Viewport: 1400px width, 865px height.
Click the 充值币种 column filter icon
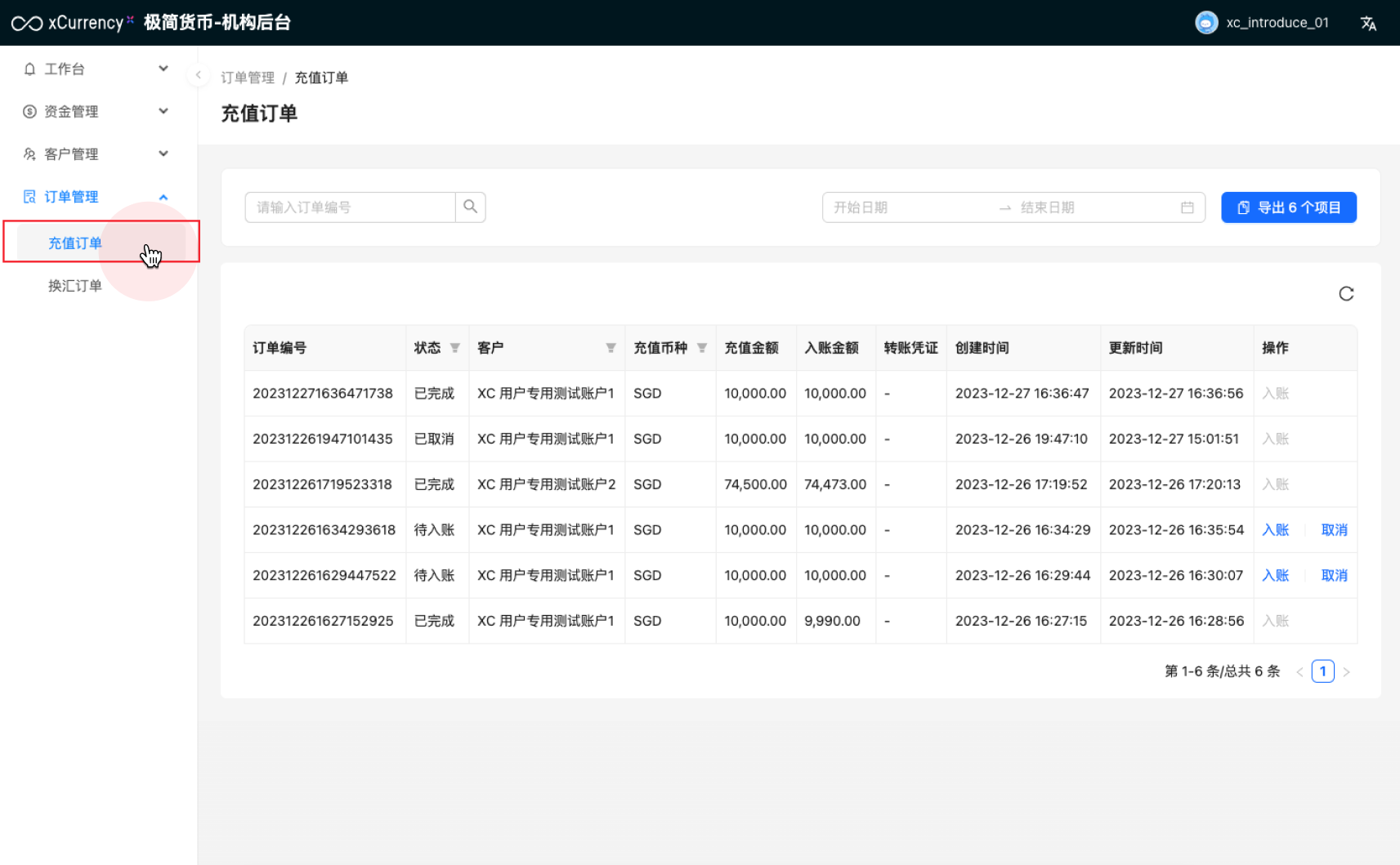pos(702,348)
